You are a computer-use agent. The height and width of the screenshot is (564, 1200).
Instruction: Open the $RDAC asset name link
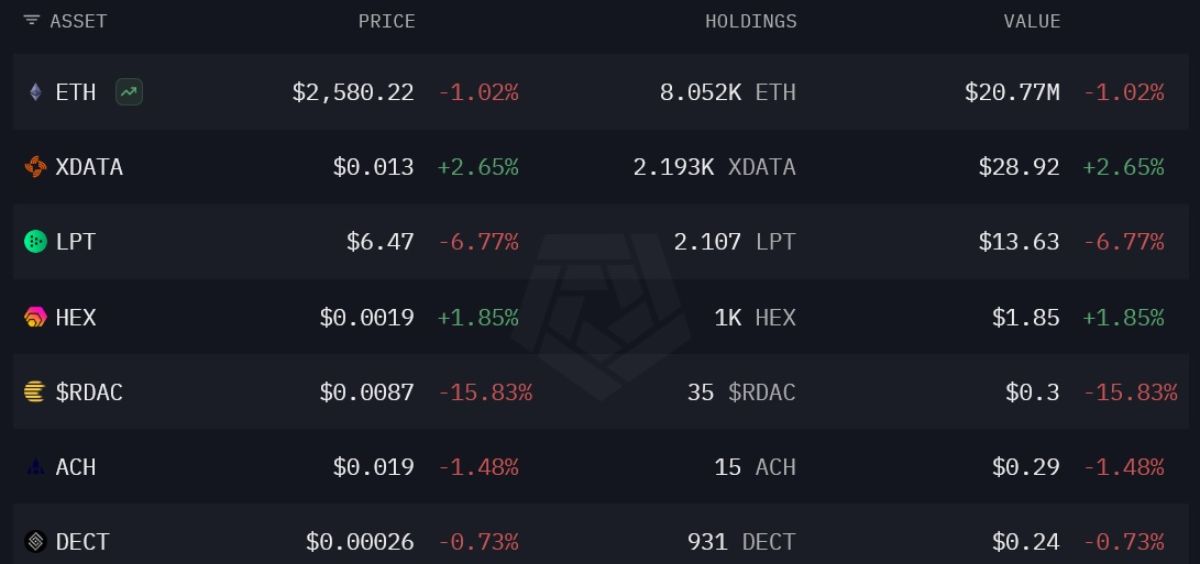(x=89, y=392)
